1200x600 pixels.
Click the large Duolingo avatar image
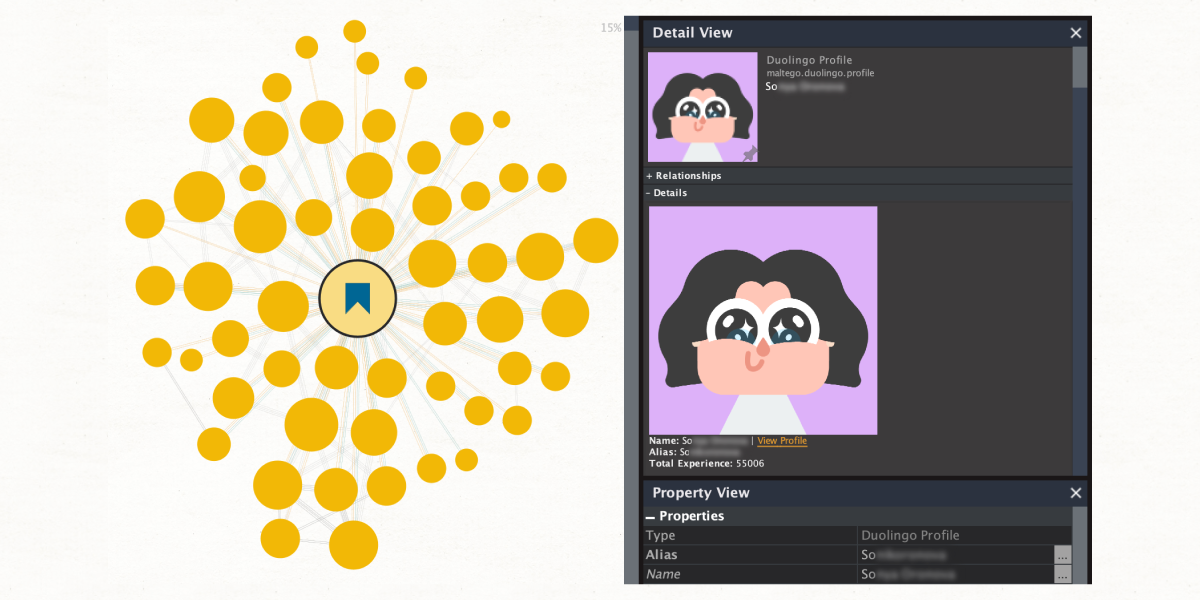tap(763, 321)
